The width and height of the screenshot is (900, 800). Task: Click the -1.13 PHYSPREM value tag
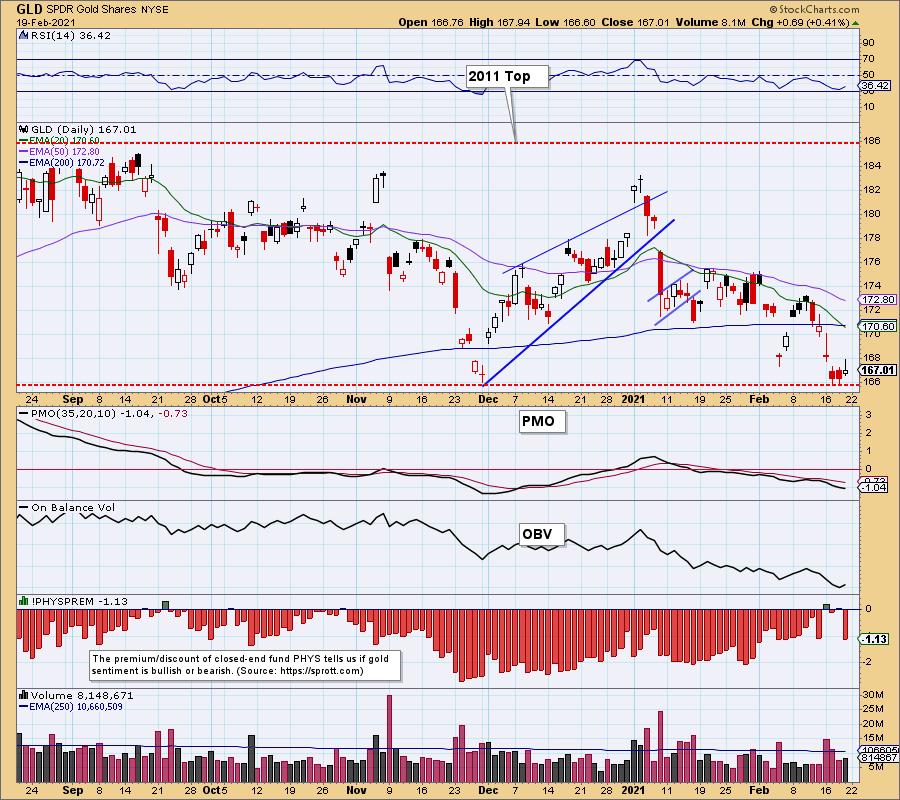(x=873, y=639)
